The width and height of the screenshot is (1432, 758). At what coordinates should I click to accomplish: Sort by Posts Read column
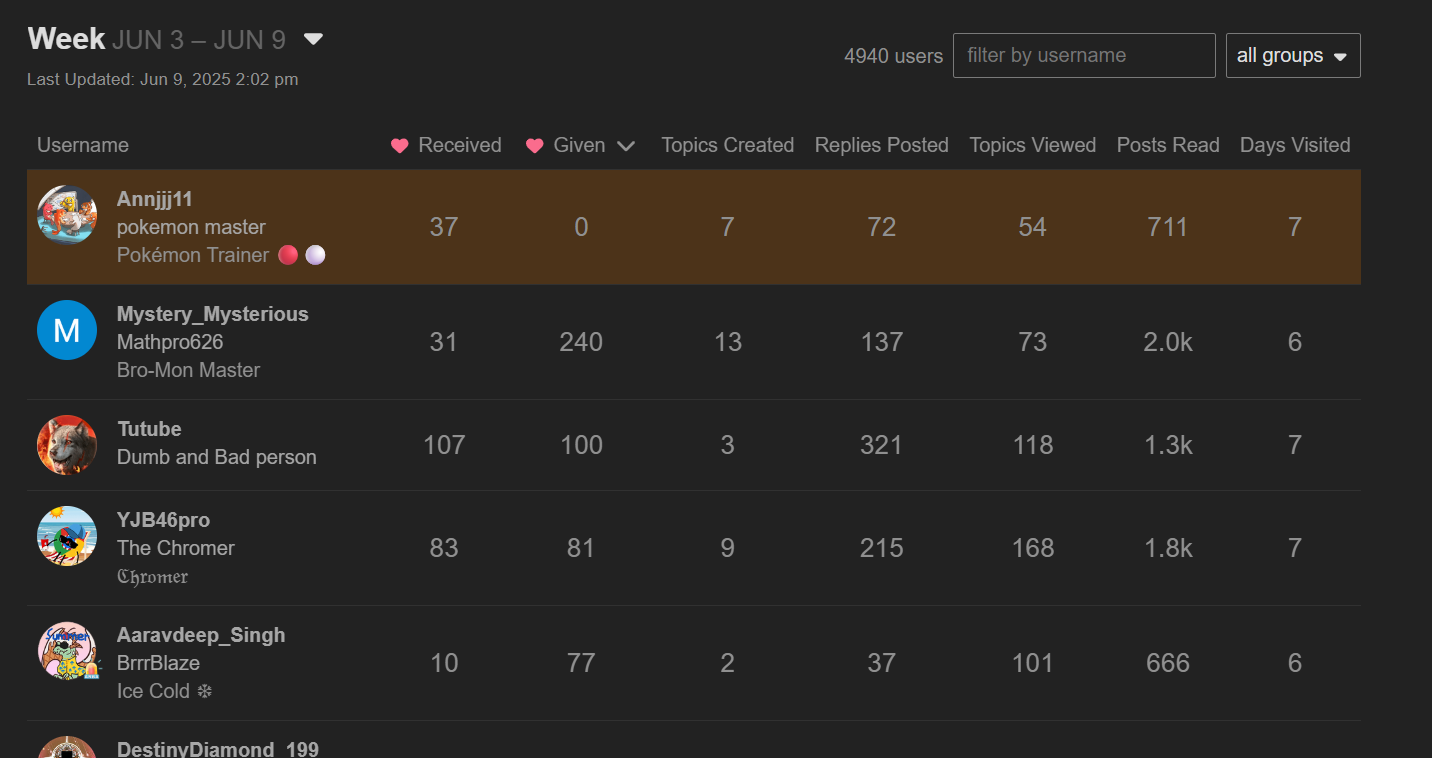pos(1167,145)
